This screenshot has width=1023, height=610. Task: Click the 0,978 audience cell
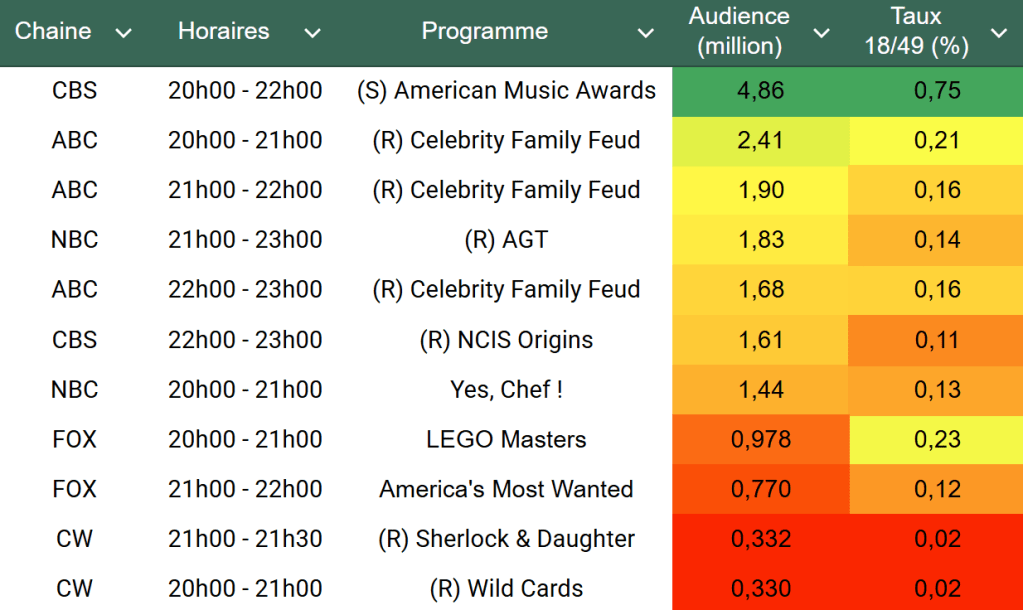760,439
